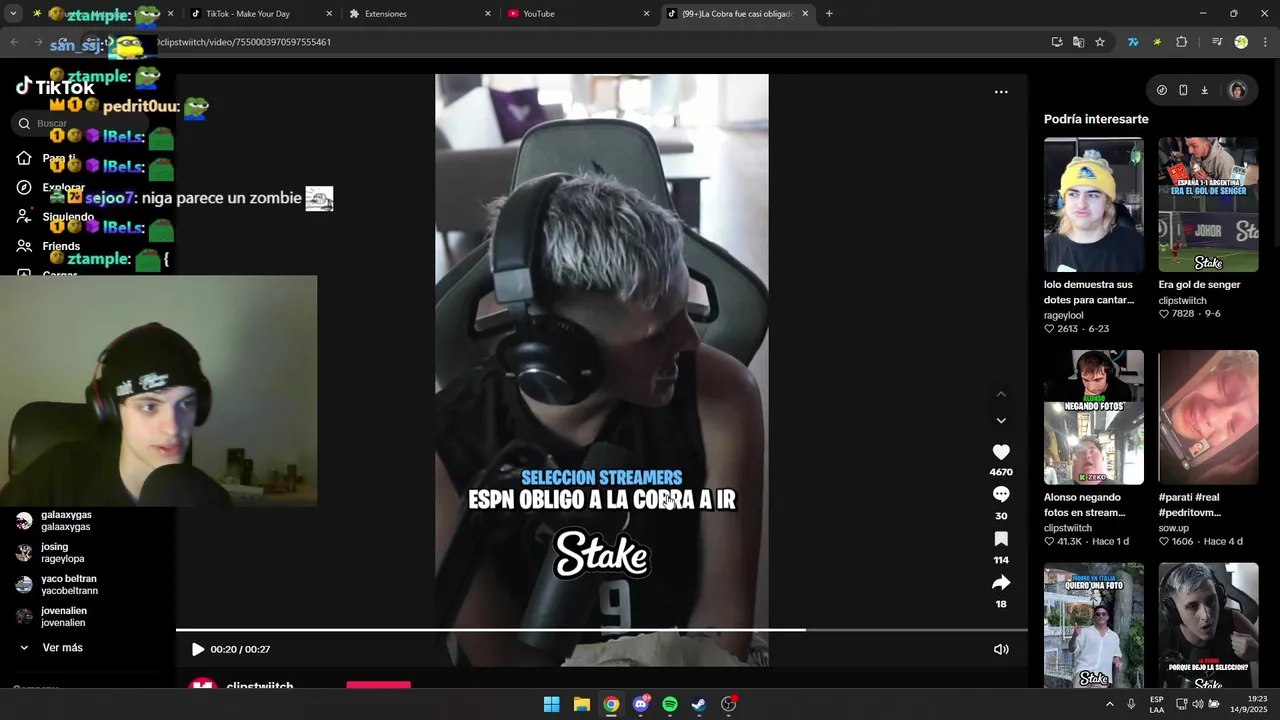Open the three-dot options menu above the video
This screenshot has height=720, width=1280.
[1001, 92]
